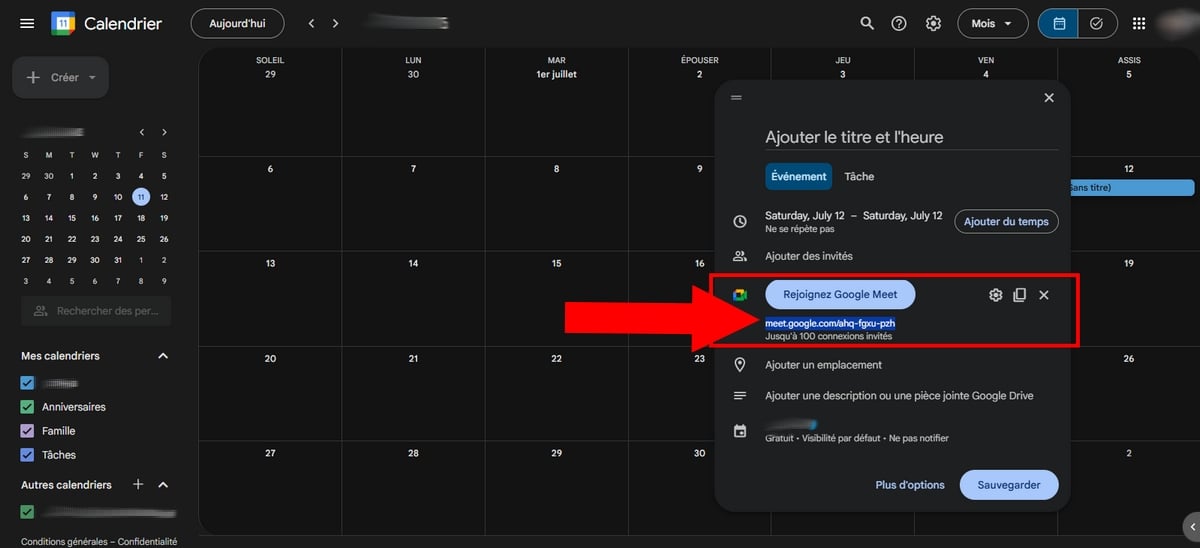1200x548 pixels.
Task: Go to next month arrow in toolbar
Action: (335, 23)
